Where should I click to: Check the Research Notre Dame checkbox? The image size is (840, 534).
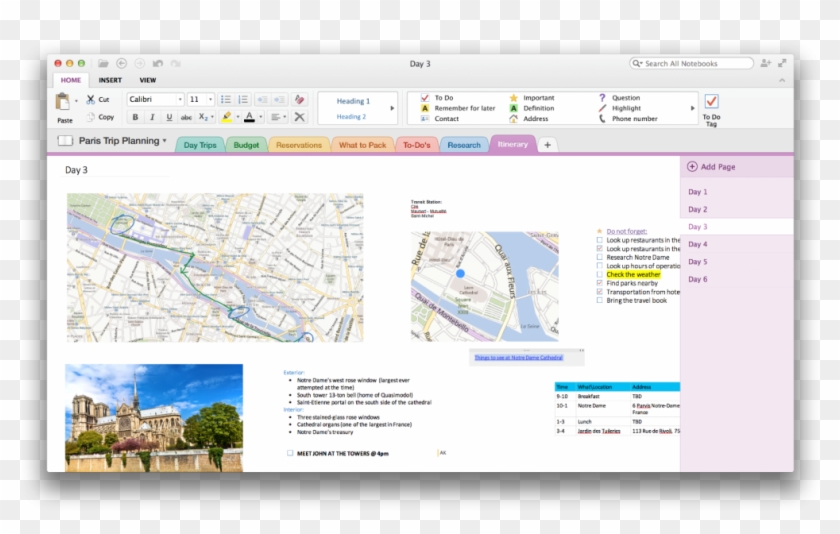599,257
